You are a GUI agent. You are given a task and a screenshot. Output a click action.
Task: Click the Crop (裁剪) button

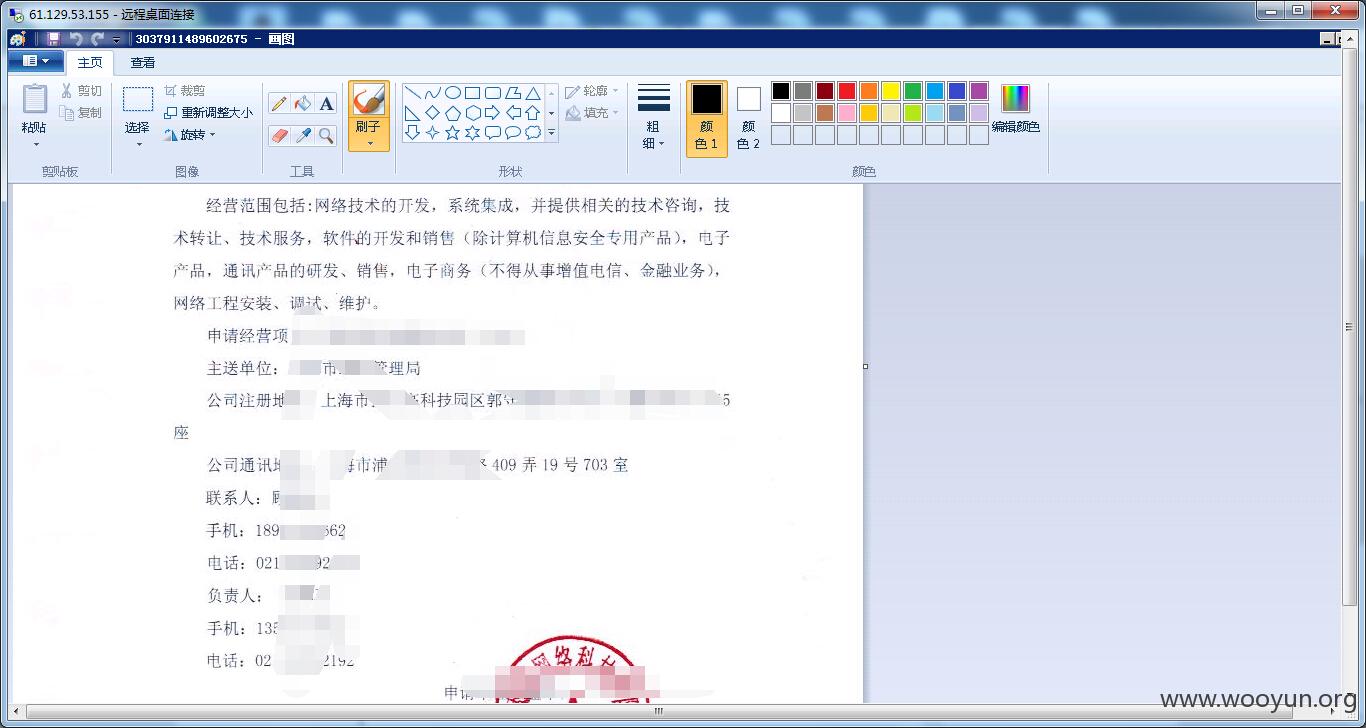coord(185,91)
